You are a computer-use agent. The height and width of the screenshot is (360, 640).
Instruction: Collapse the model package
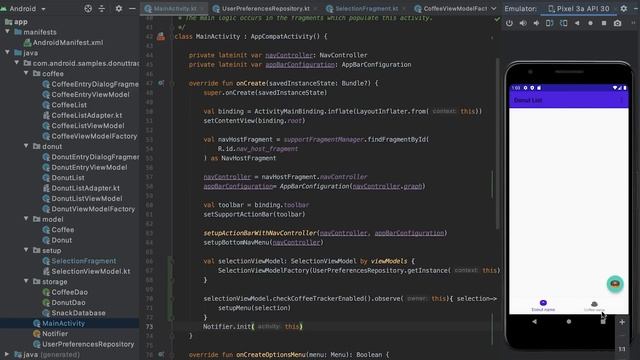27,219
